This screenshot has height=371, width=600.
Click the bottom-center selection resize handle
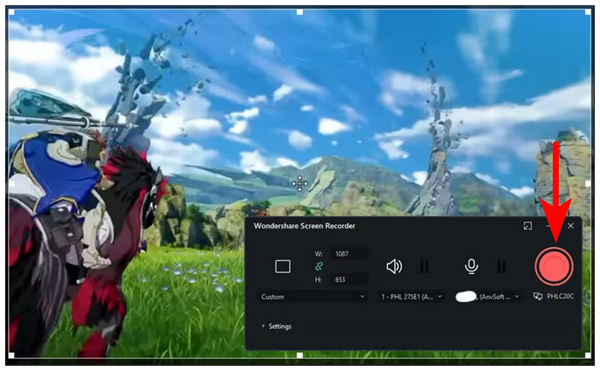(300, 355)
